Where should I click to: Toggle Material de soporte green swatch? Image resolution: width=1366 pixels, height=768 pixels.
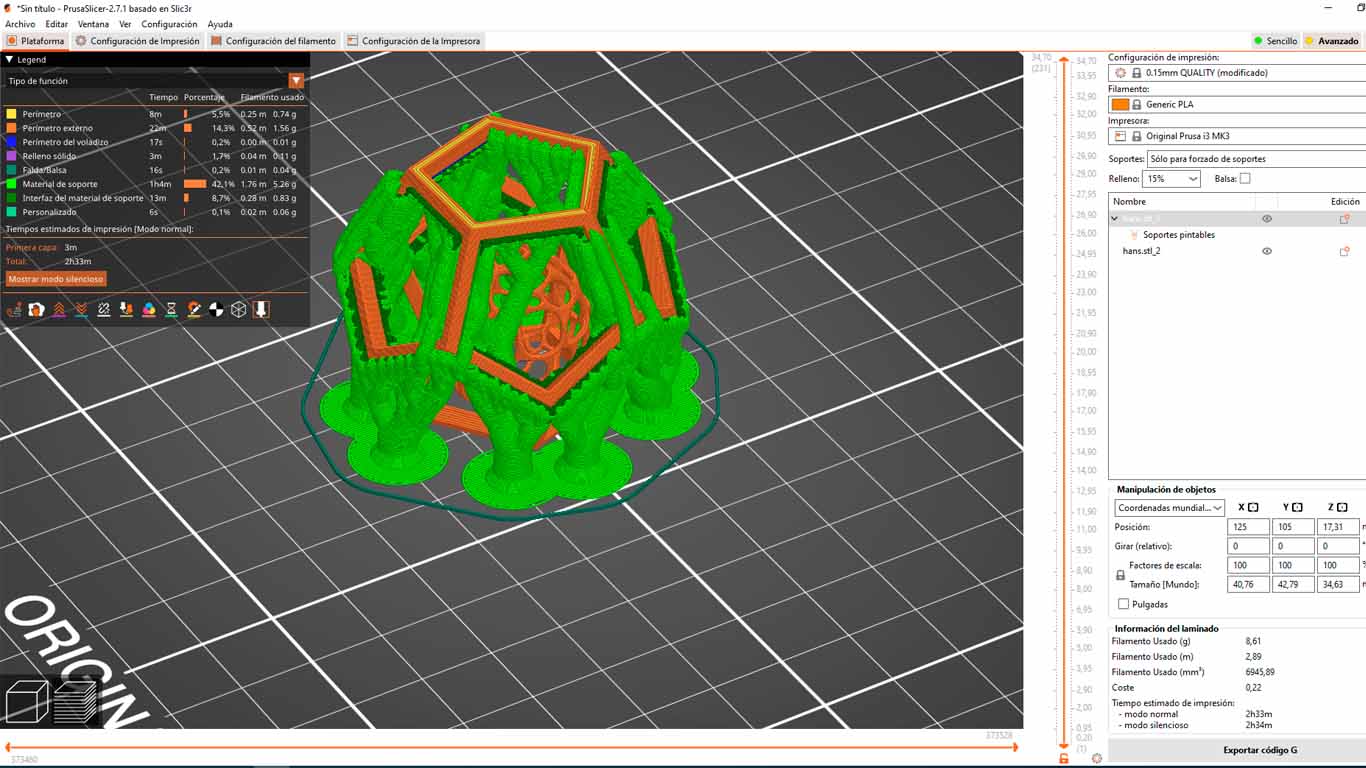[x=11, y=184]
